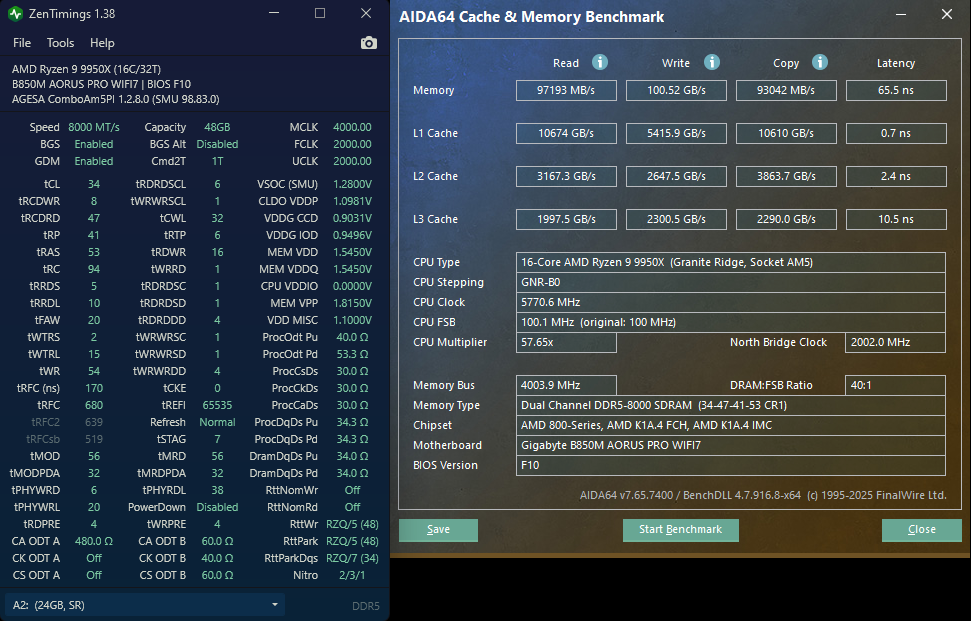Click the Memory Type field DDR5-8000 SDRAM
Image resolution: width=971 pixels, height=621 pixels.
click(x=731, y=405)
